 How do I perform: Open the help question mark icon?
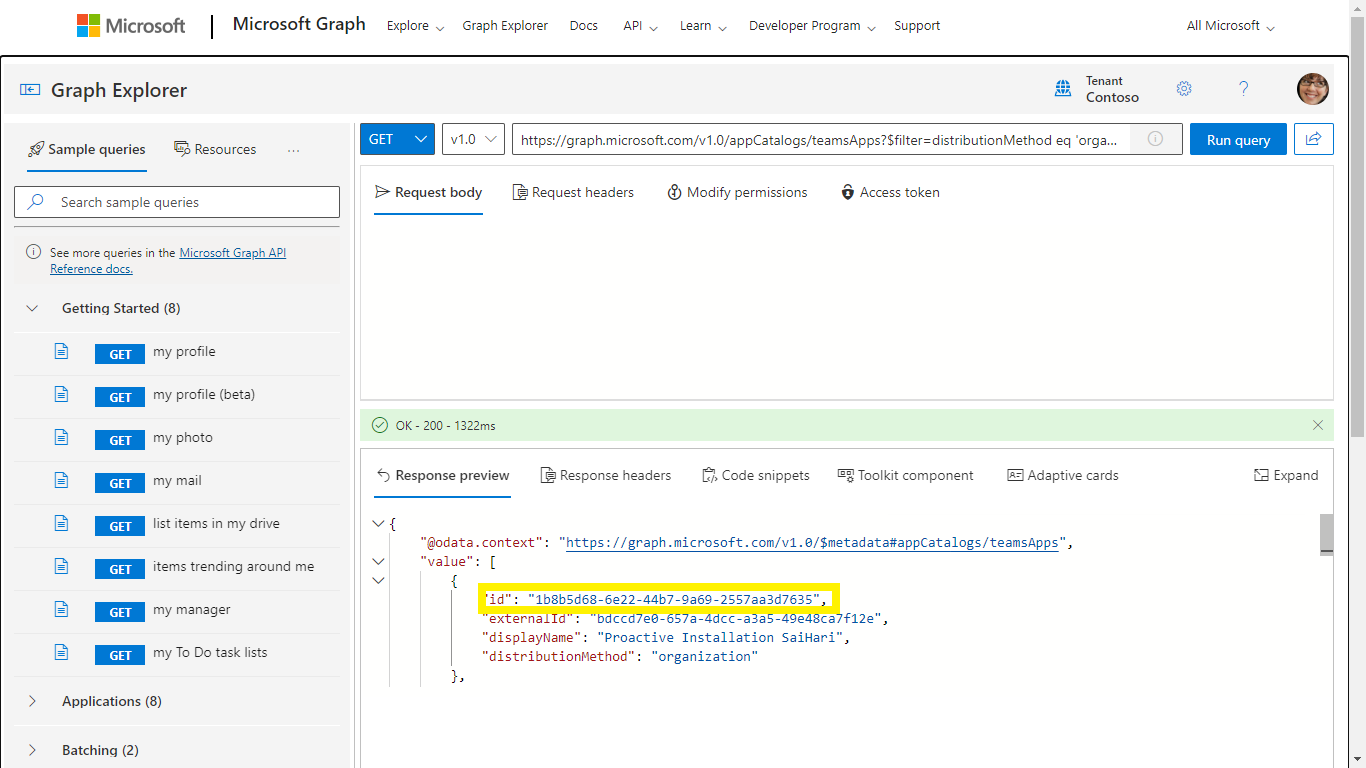point(1244,89)
